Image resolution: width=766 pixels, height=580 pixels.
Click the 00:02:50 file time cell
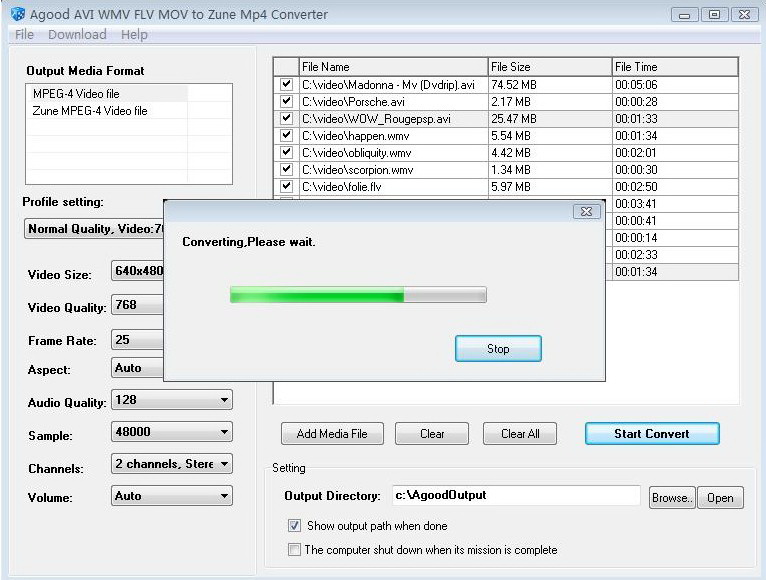coord(675,187)
